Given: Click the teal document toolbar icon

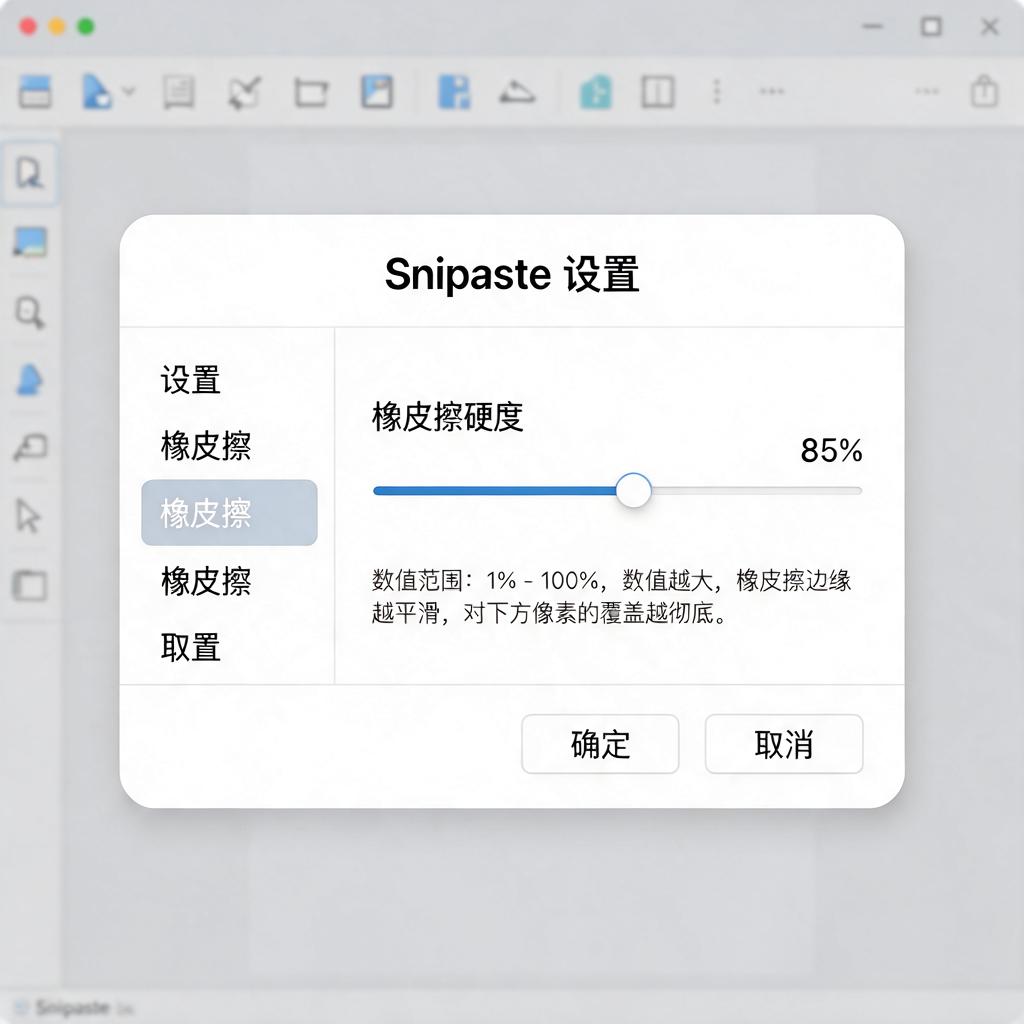Looking at the screenshot, I should coord(596,91).
